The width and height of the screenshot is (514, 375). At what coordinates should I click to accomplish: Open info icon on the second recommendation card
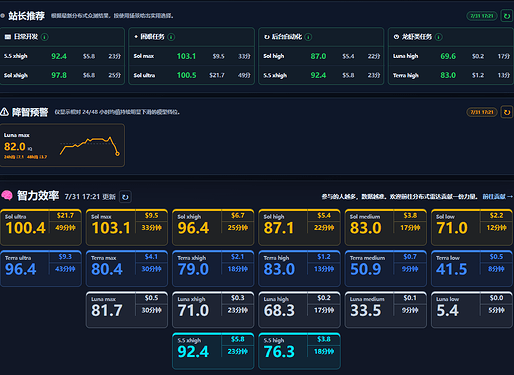point(171,37)
